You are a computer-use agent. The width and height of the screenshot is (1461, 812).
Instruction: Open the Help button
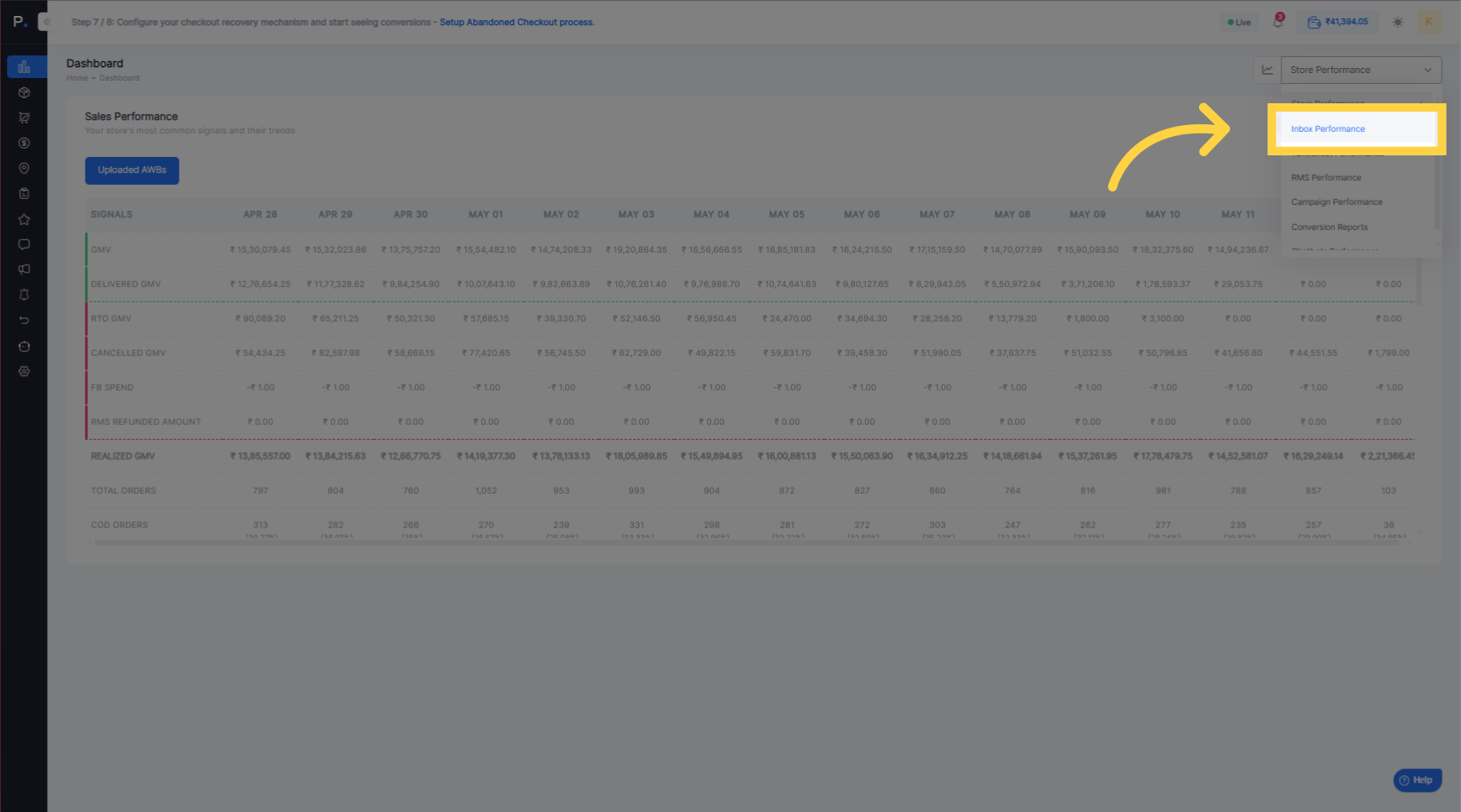[x=1417, y=780]
